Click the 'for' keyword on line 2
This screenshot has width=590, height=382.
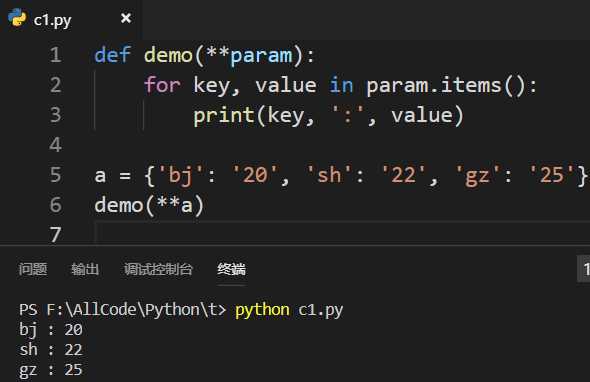[162, 85]
